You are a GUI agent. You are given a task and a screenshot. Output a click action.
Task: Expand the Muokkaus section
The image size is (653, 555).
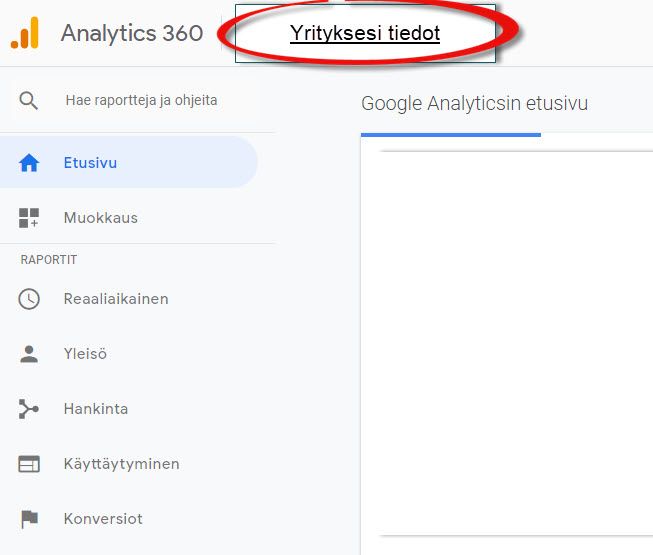[x=101, y=218]
